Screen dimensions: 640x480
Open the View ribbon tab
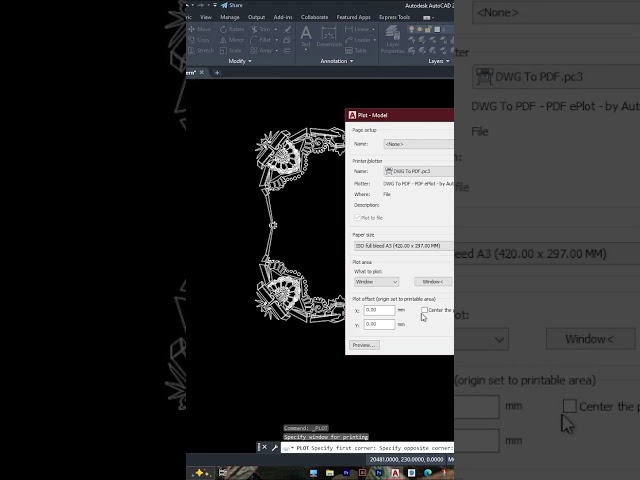pos(206,17)
